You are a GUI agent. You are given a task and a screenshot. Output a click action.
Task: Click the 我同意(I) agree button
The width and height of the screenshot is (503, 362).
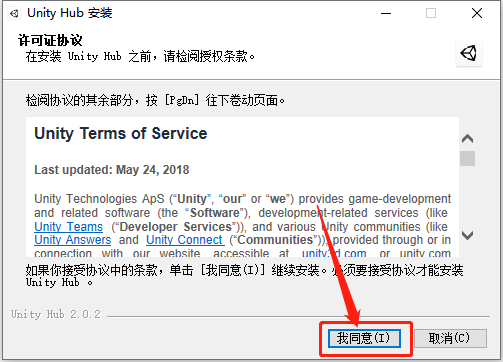click(x=364, y=338)
